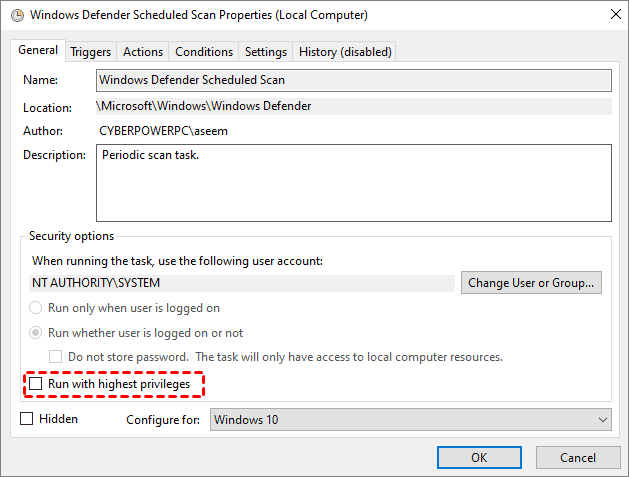Select Run only when user is logged on

point(37,308)
